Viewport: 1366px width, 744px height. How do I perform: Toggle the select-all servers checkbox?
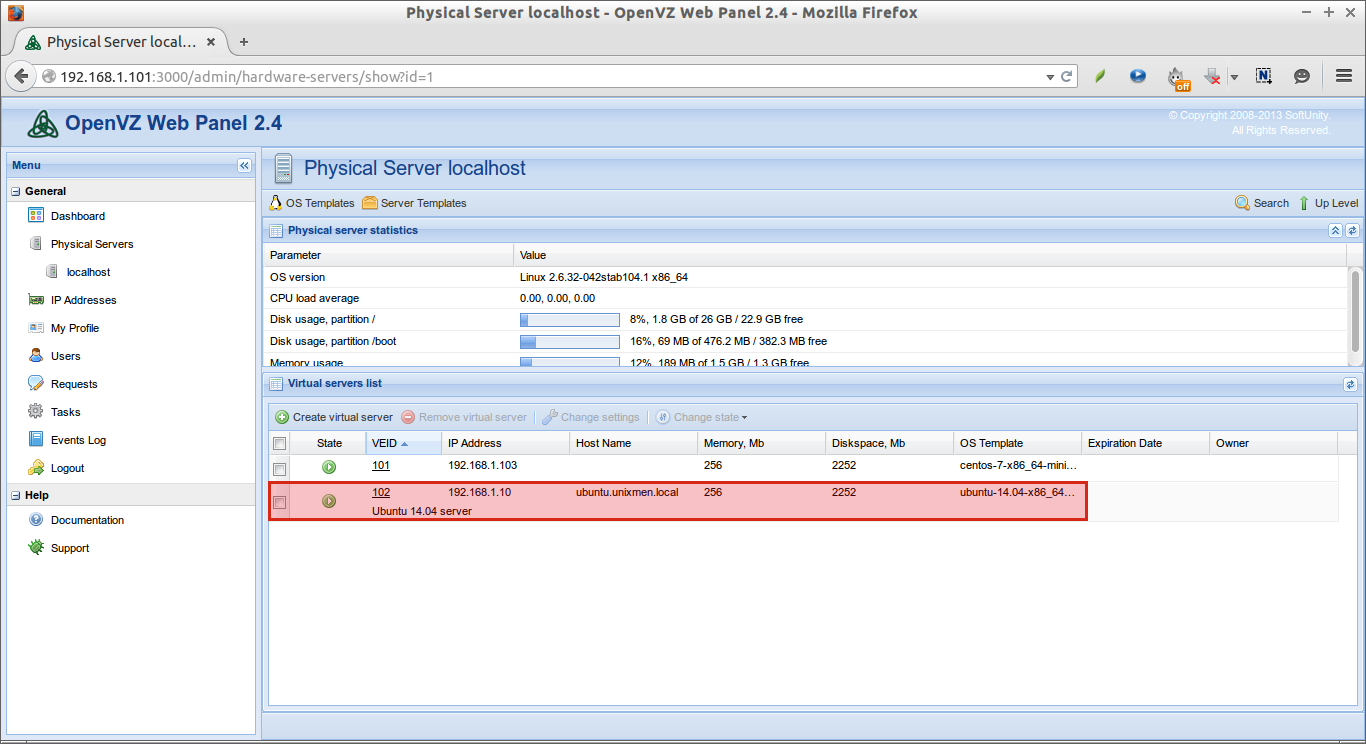coord(280,443)
